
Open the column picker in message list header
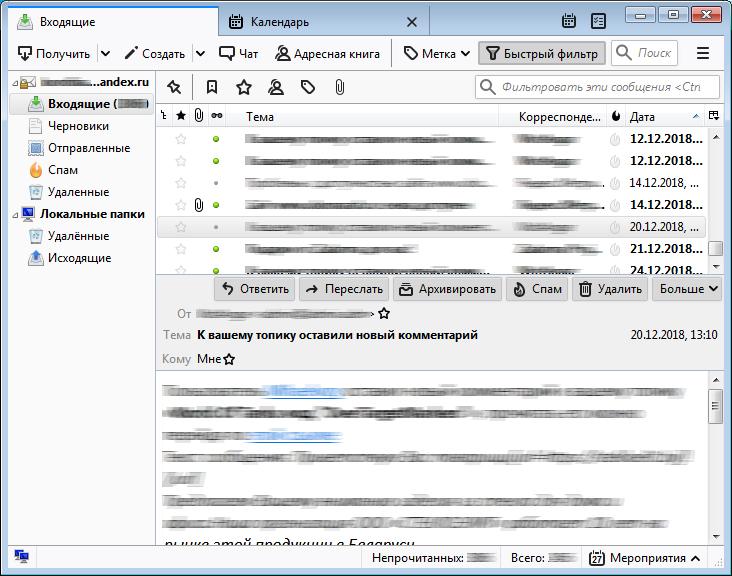[x=713, y=117]
